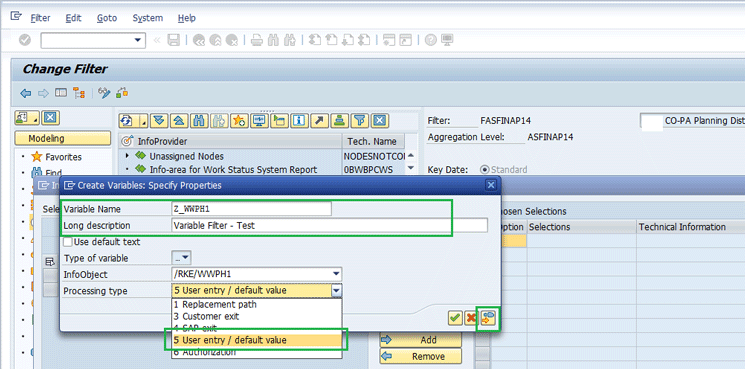Open the System menu

click(147, 18)
